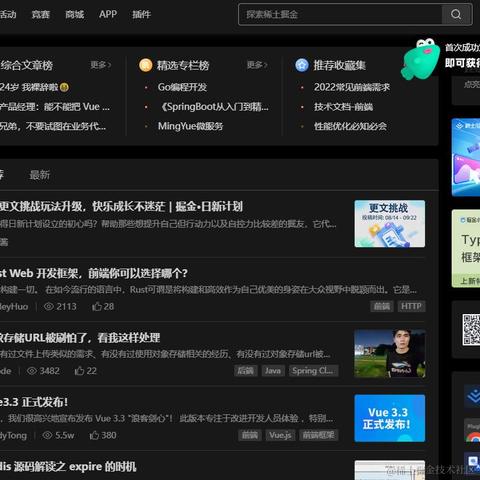The image size is (480, 480).
Task: Open 更文挑战玩法升级 article title
Action: pyautogui.click(x=121, y=207)
